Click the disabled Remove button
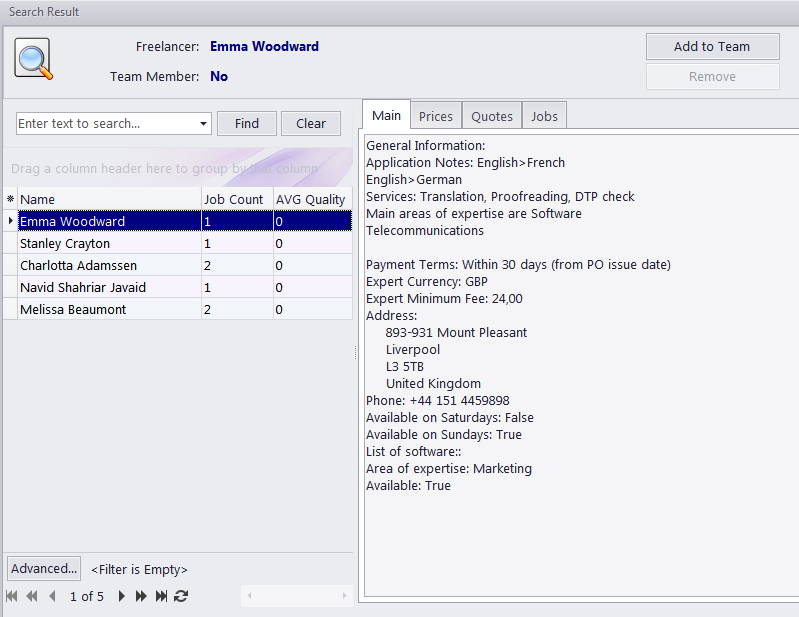799x617 pixels. coord(712,76)
